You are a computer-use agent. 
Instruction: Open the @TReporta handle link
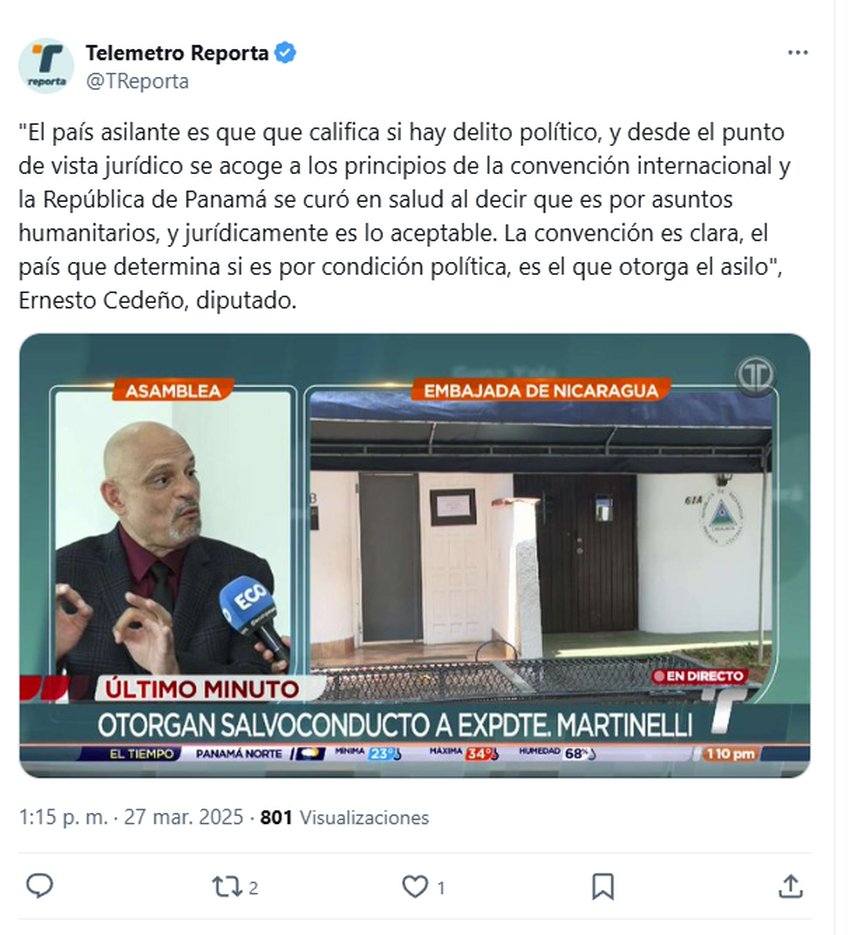138,81
